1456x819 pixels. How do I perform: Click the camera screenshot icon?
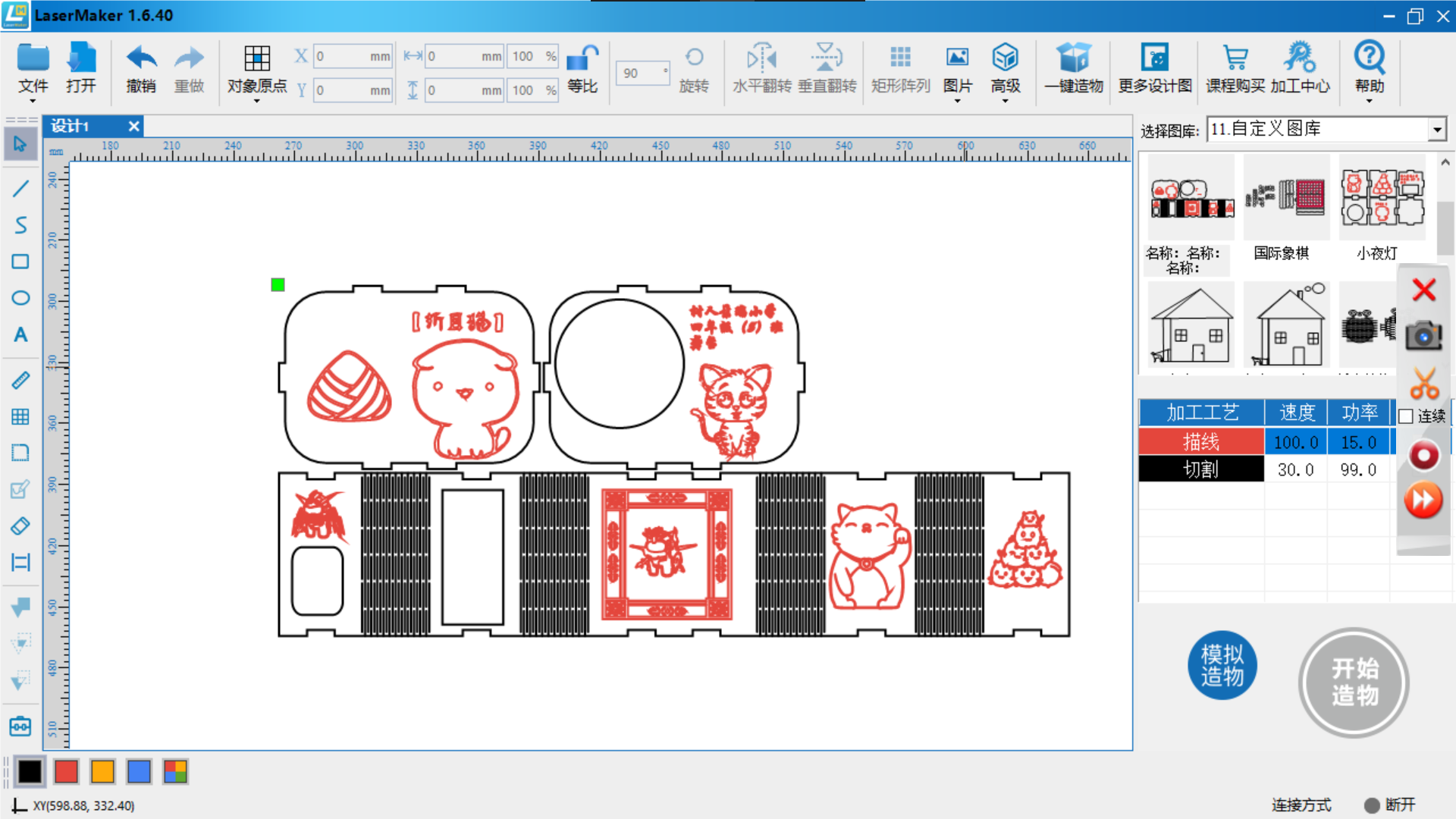[1423, 335]
